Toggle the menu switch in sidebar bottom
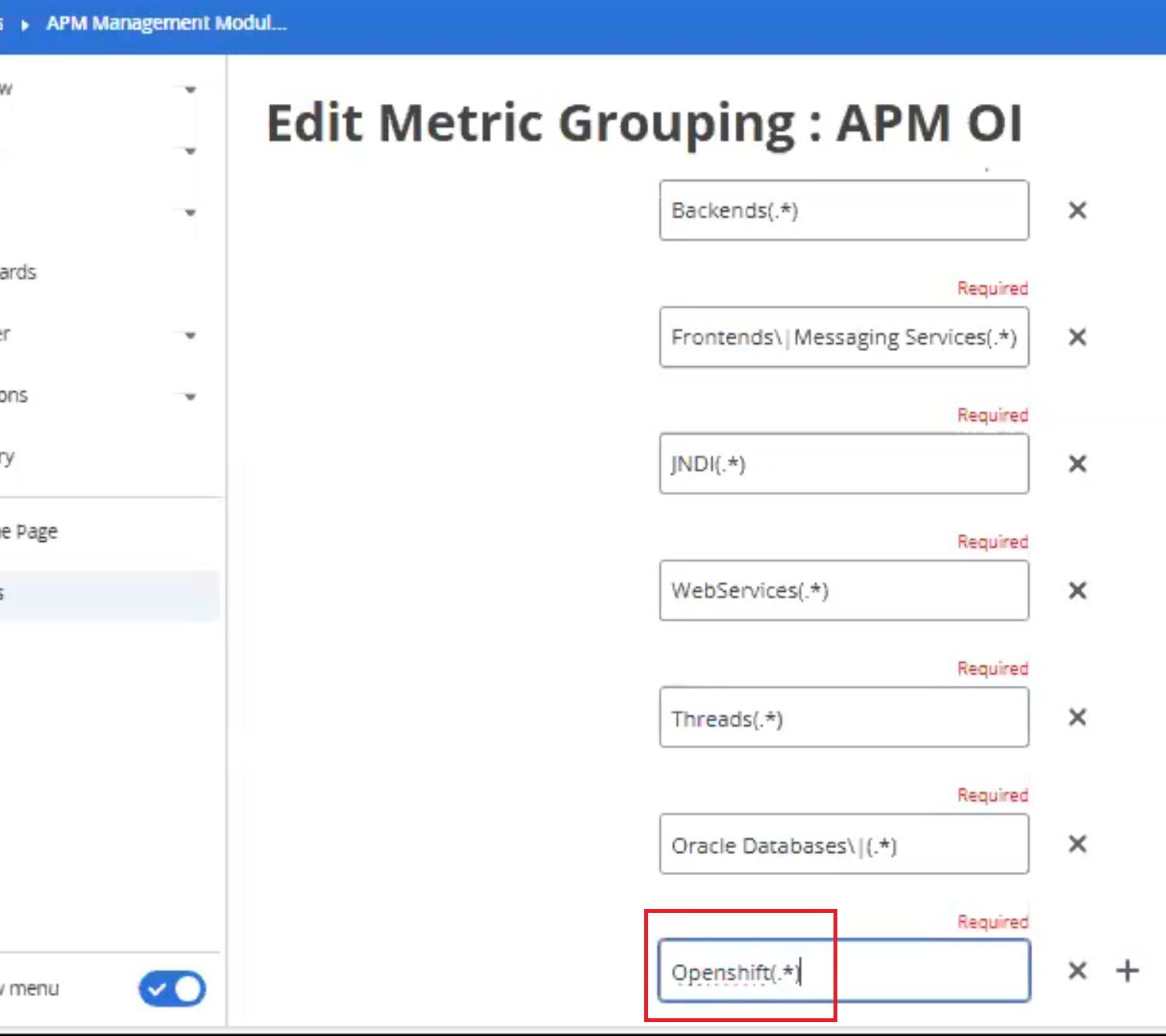 click(172, 989)
